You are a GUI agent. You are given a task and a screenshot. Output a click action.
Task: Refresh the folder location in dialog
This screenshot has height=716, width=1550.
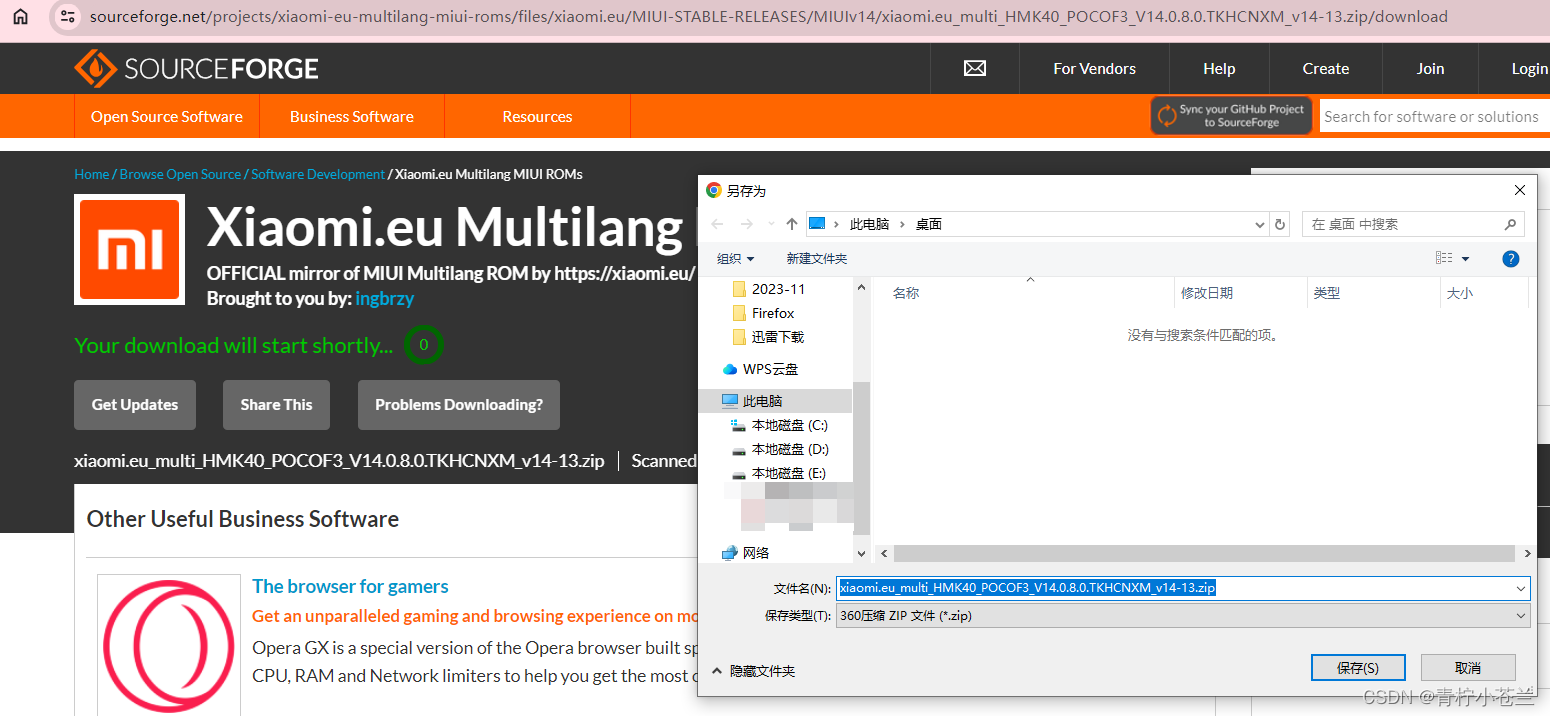pyautogui.click(x=1280, y=224)
